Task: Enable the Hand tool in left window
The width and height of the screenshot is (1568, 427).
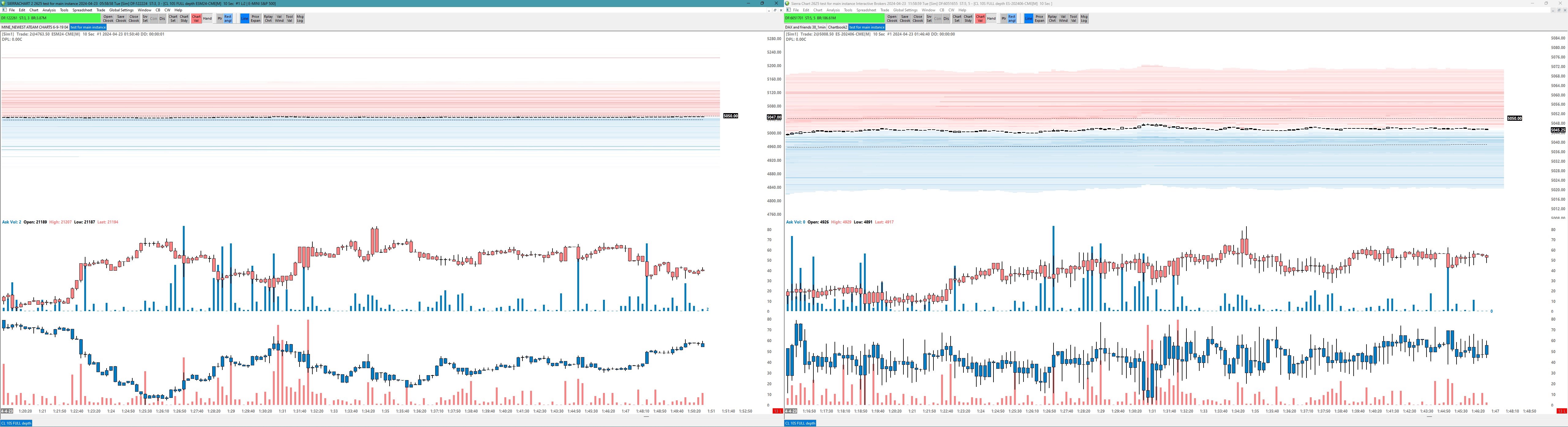Action: [x=208, y=19]
